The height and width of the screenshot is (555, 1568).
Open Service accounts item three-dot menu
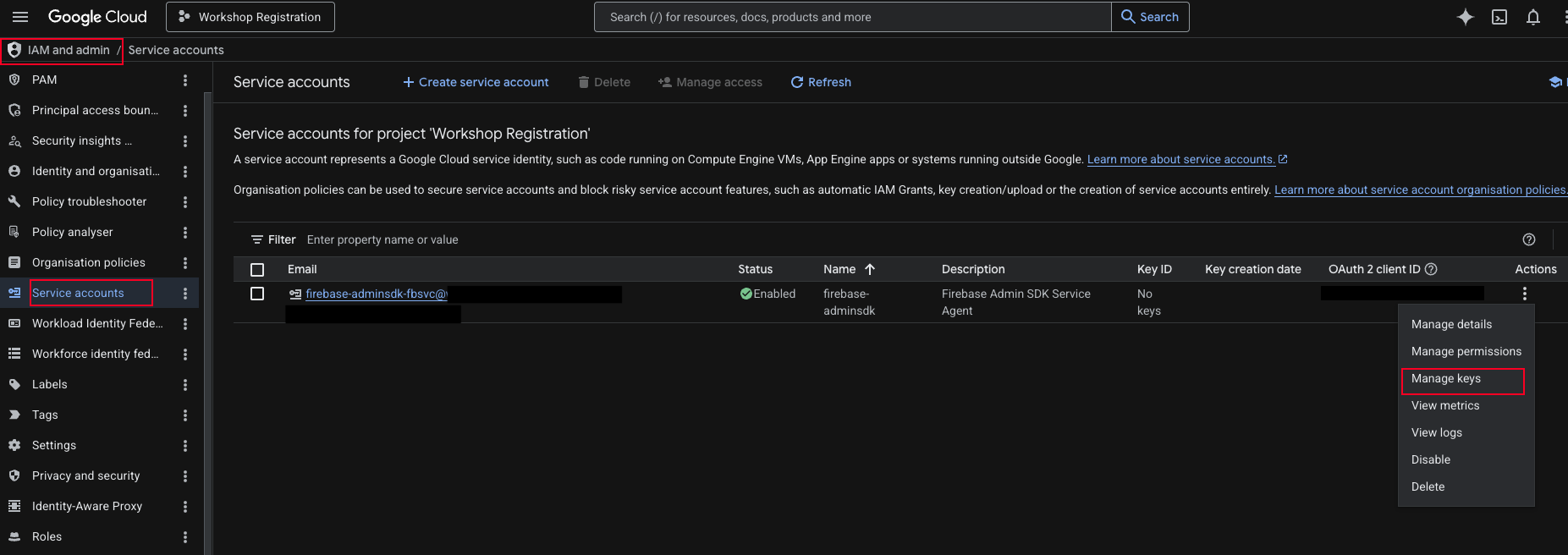[x=185, y=294]
